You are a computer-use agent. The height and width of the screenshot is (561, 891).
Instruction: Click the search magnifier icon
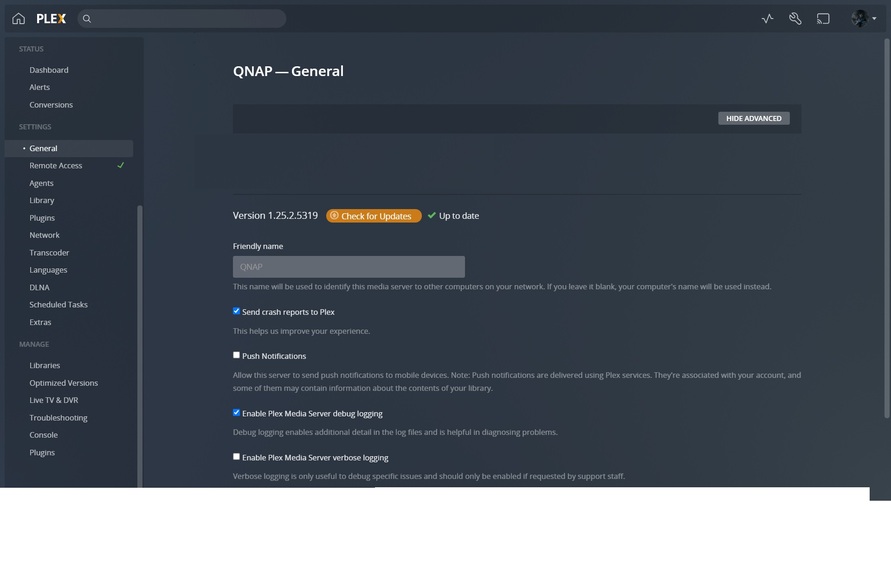pyautogui.click(x=87, y=19)
